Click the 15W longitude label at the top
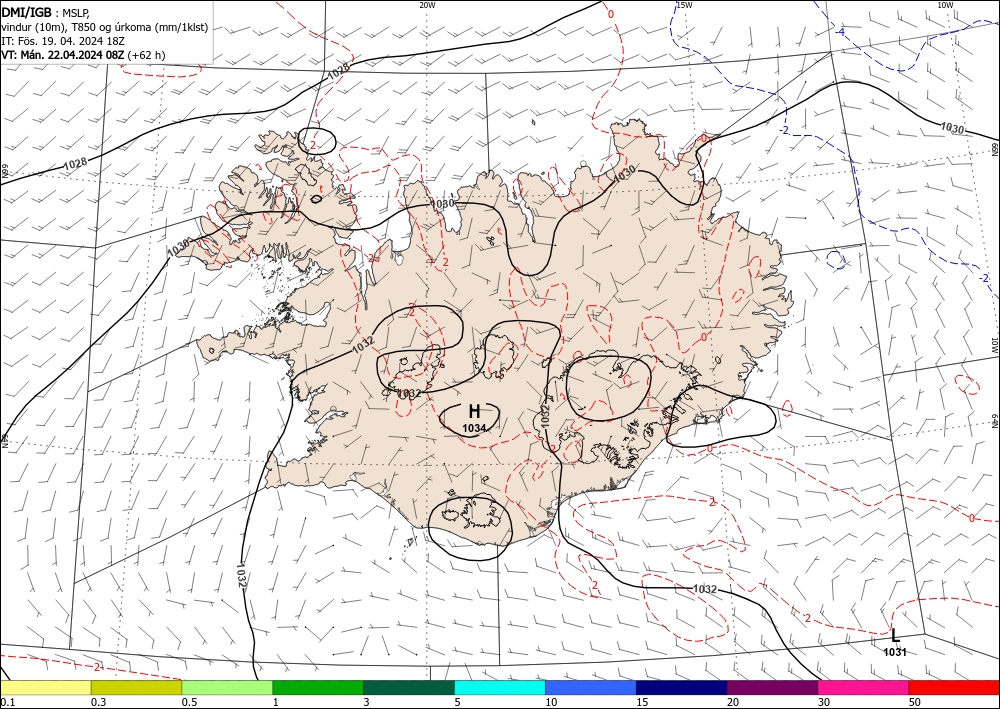Screen dimensions: 1000x709 pyautogui.click(x=684, y=5)
